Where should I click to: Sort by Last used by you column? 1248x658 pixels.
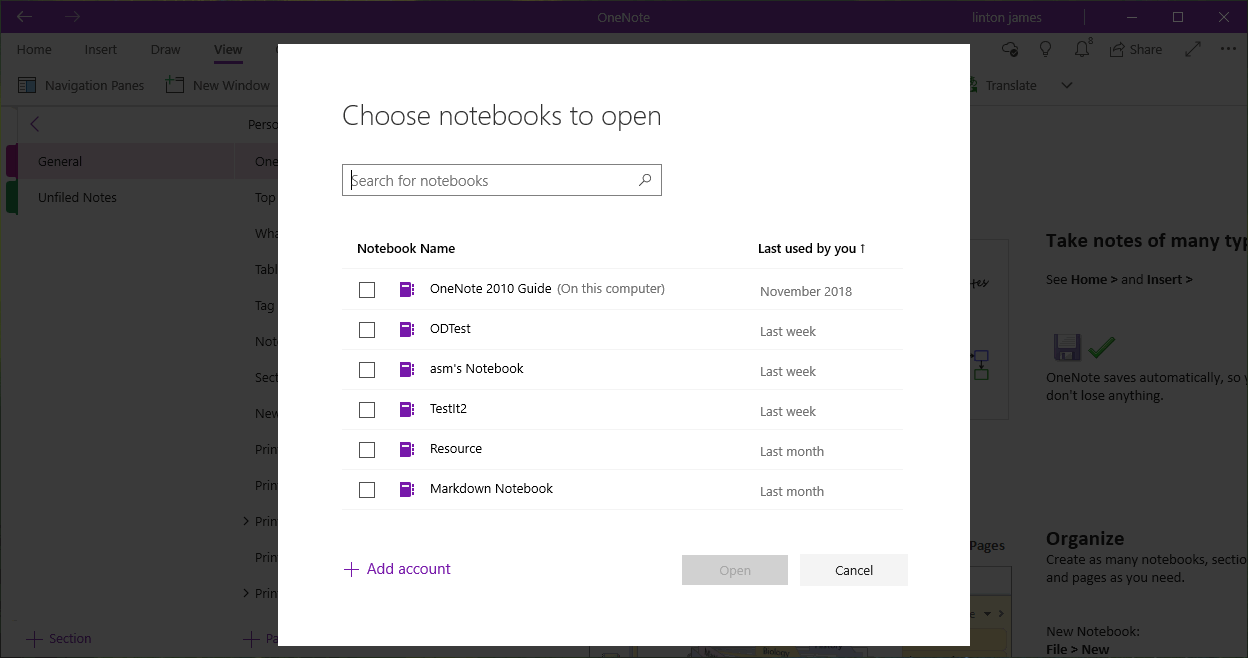tap(811, 248)
